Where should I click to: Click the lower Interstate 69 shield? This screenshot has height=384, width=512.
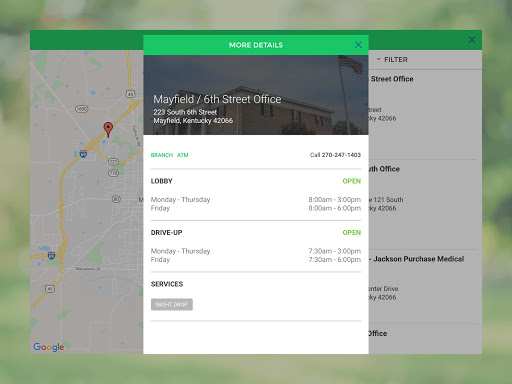51,256
